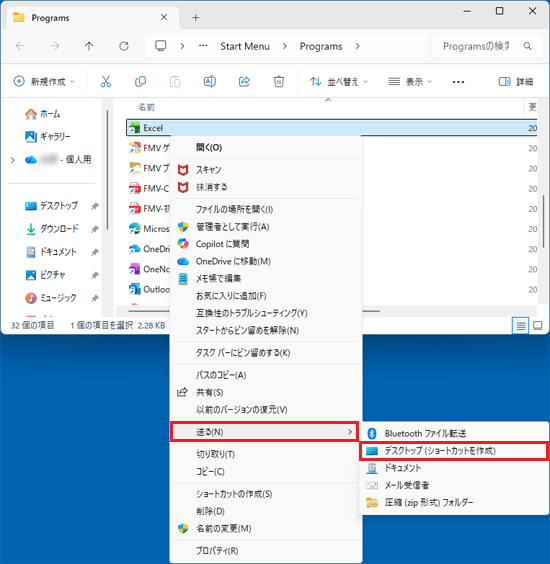Choose 管理者として実行(A)
The width and height of the screenshot is (550, 564).
tap(266, 227)
